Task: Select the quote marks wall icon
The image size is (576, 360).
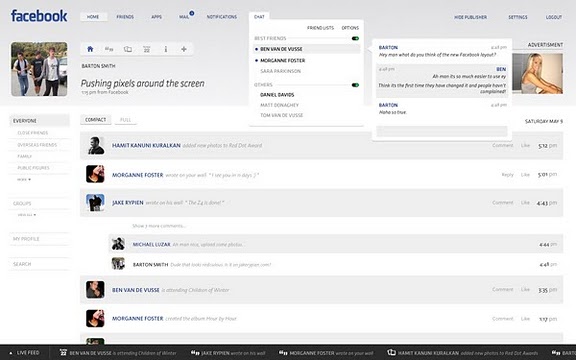Action: 109,49
